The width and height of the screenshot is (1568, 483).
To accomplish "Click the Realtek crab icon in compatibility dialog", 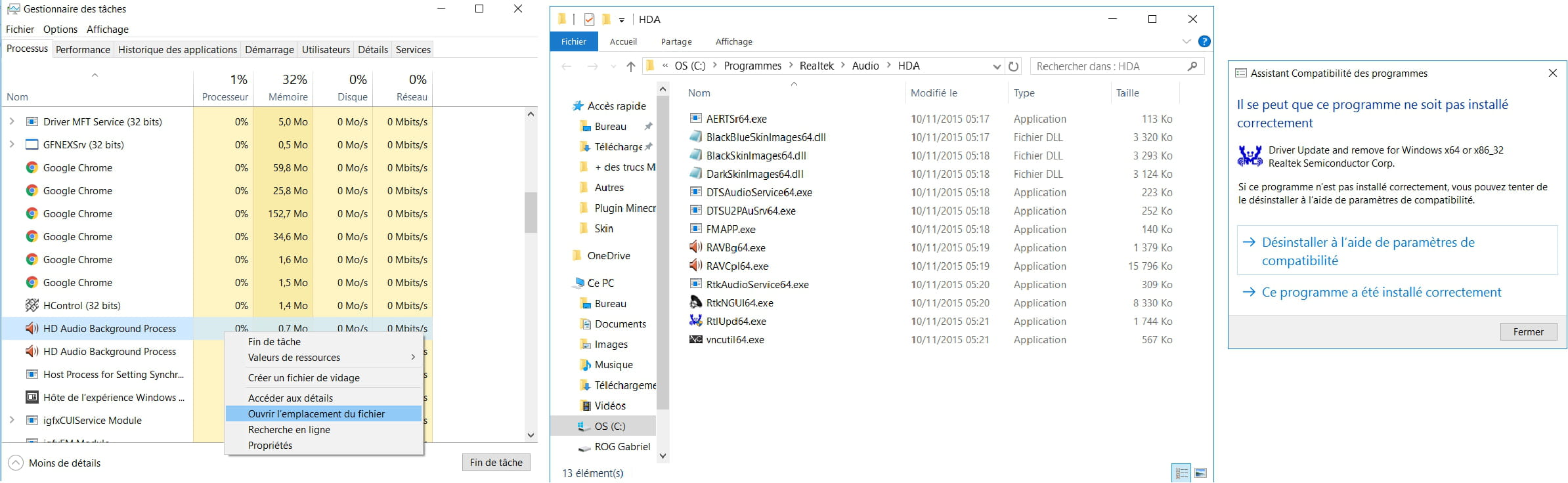I will 1250,156.
